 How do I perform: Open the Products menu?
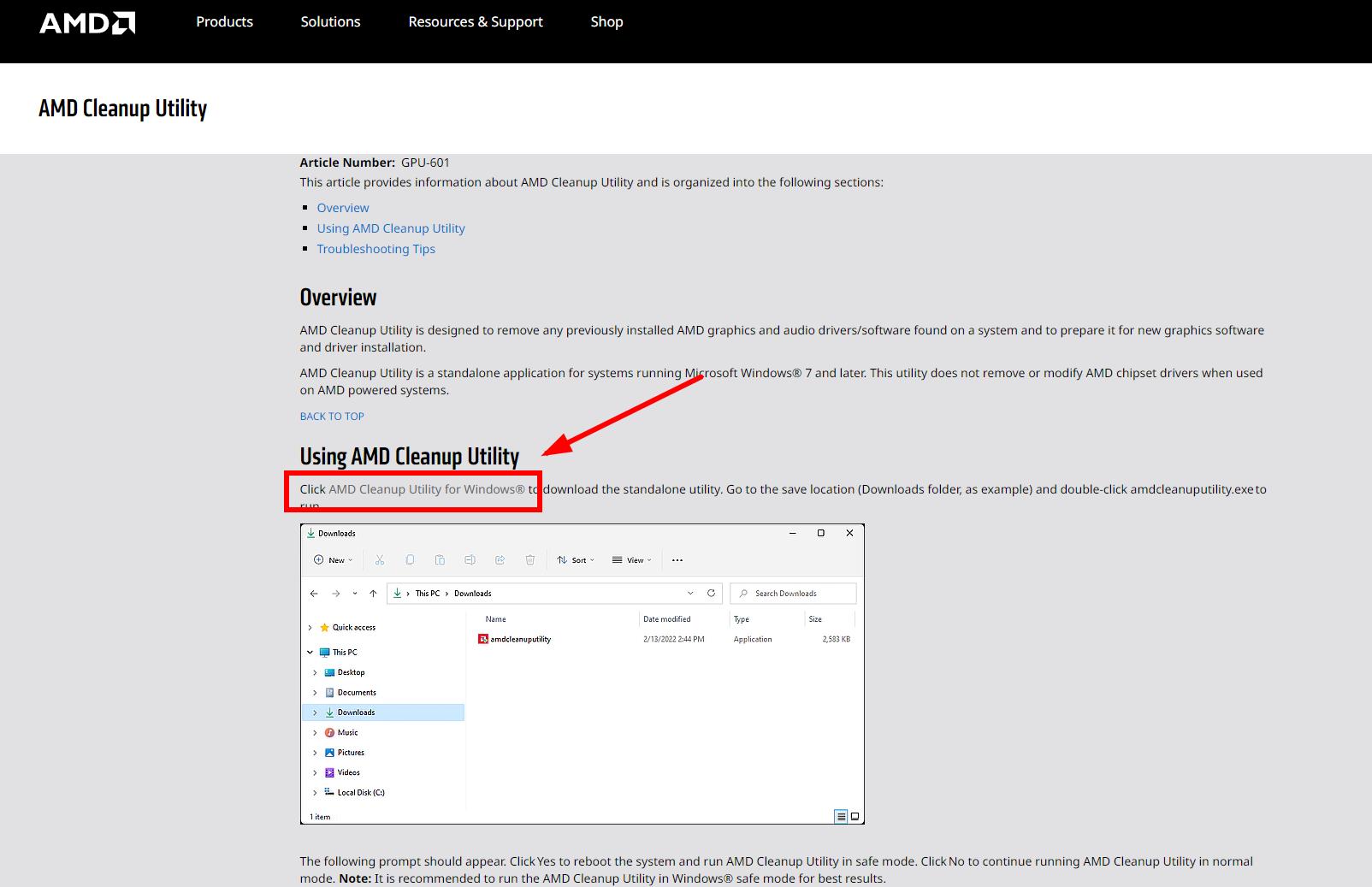coord(224,21)
